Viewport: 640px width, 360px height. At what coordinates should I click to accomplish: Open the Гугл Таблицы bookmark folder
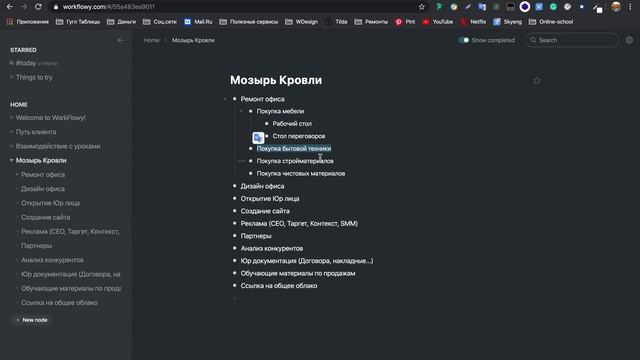coord(78,22)
